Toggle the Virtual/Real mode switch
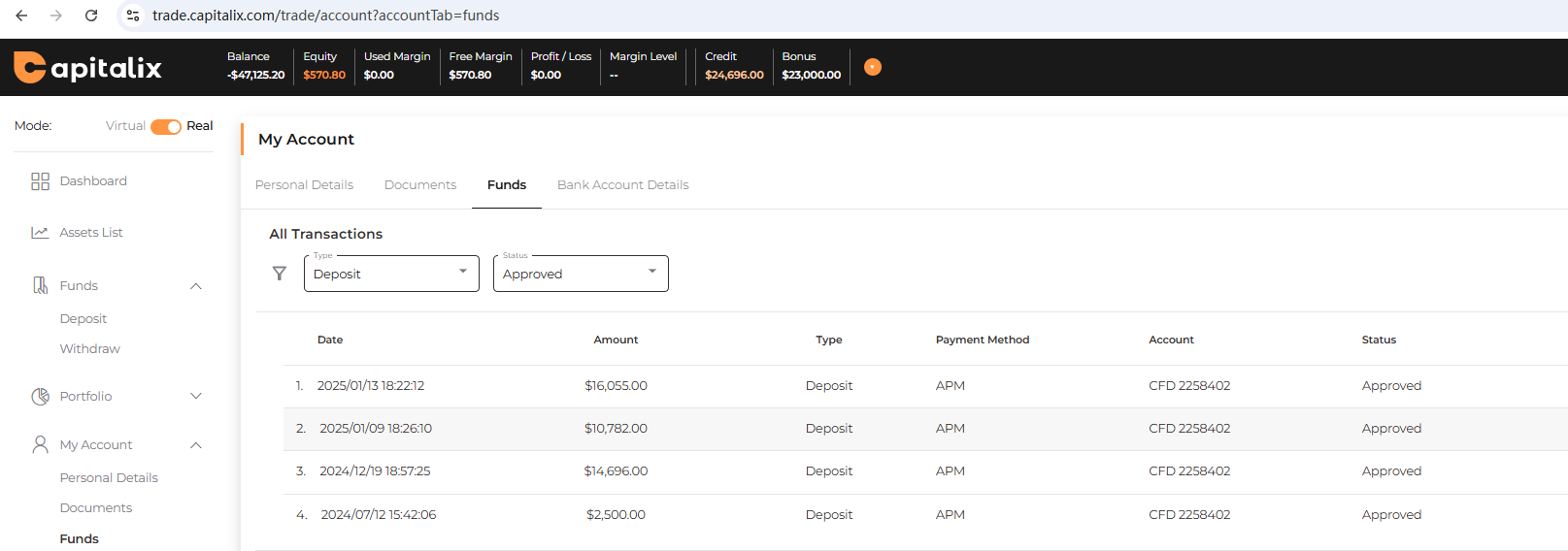Viewport: 1568px width, 551px height. (x=166, y=126)
